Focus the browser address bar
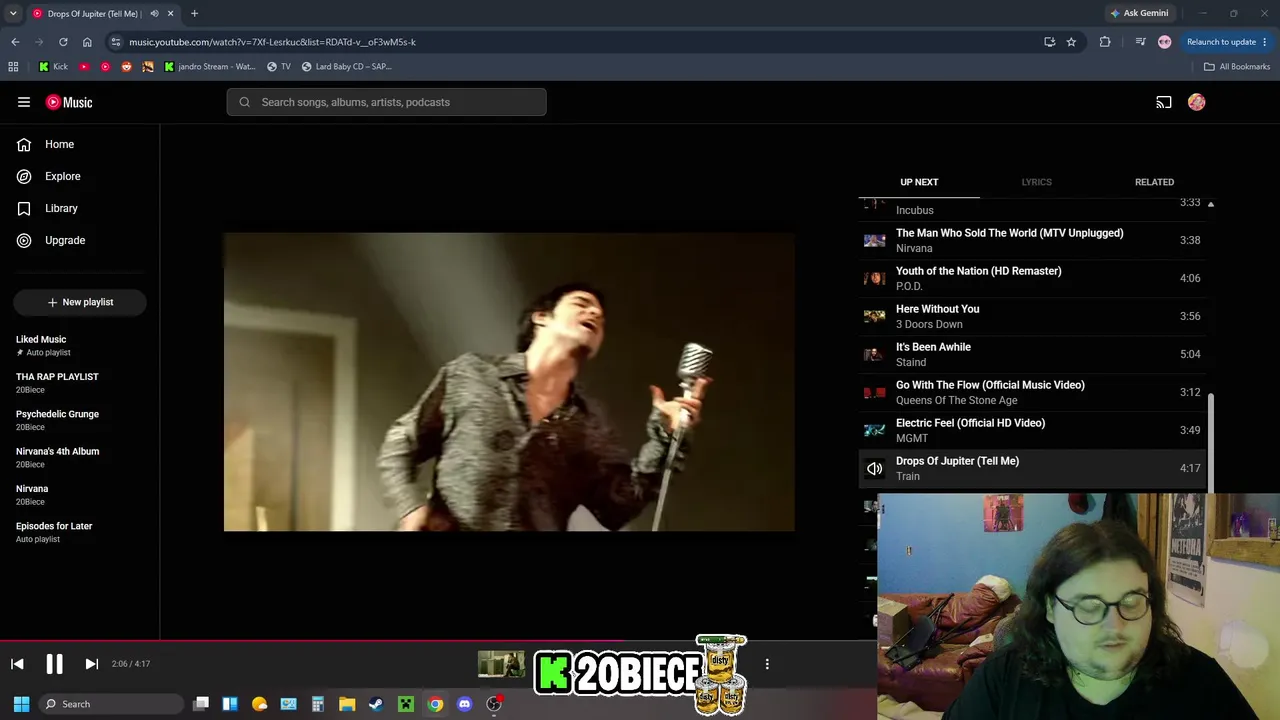This screenshot has height=720, width=1280. (x=580, y=42)
